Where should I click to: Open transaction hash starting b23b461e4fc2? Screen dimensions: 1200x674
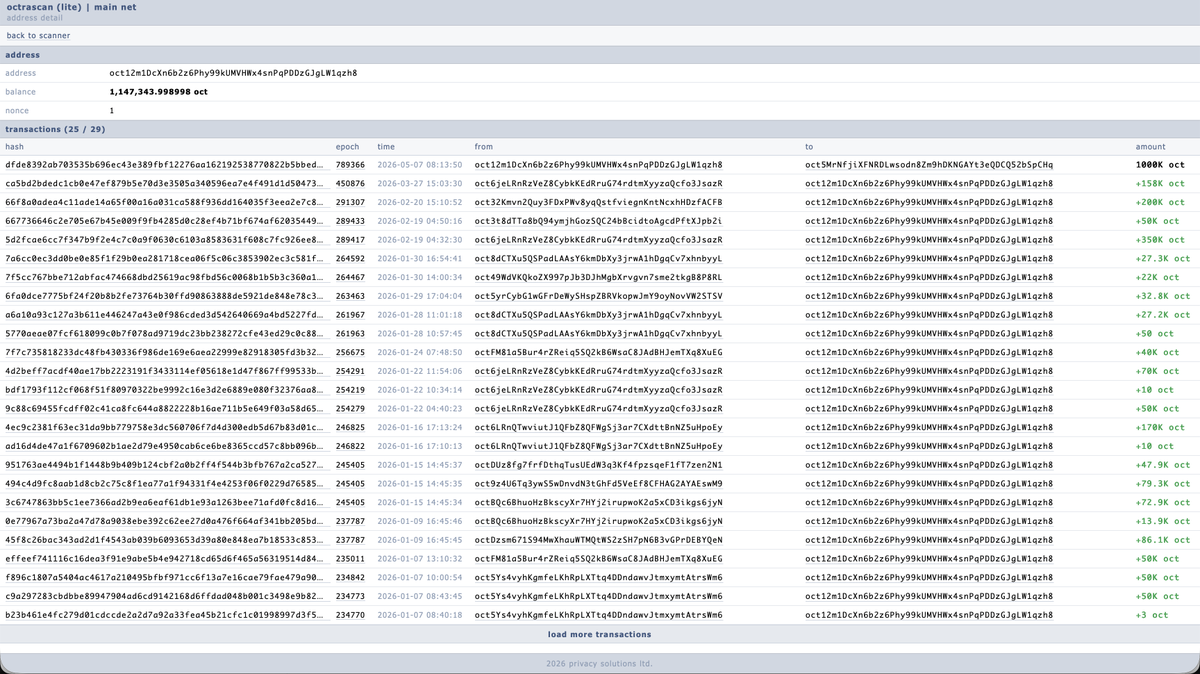tap(165, 615)
